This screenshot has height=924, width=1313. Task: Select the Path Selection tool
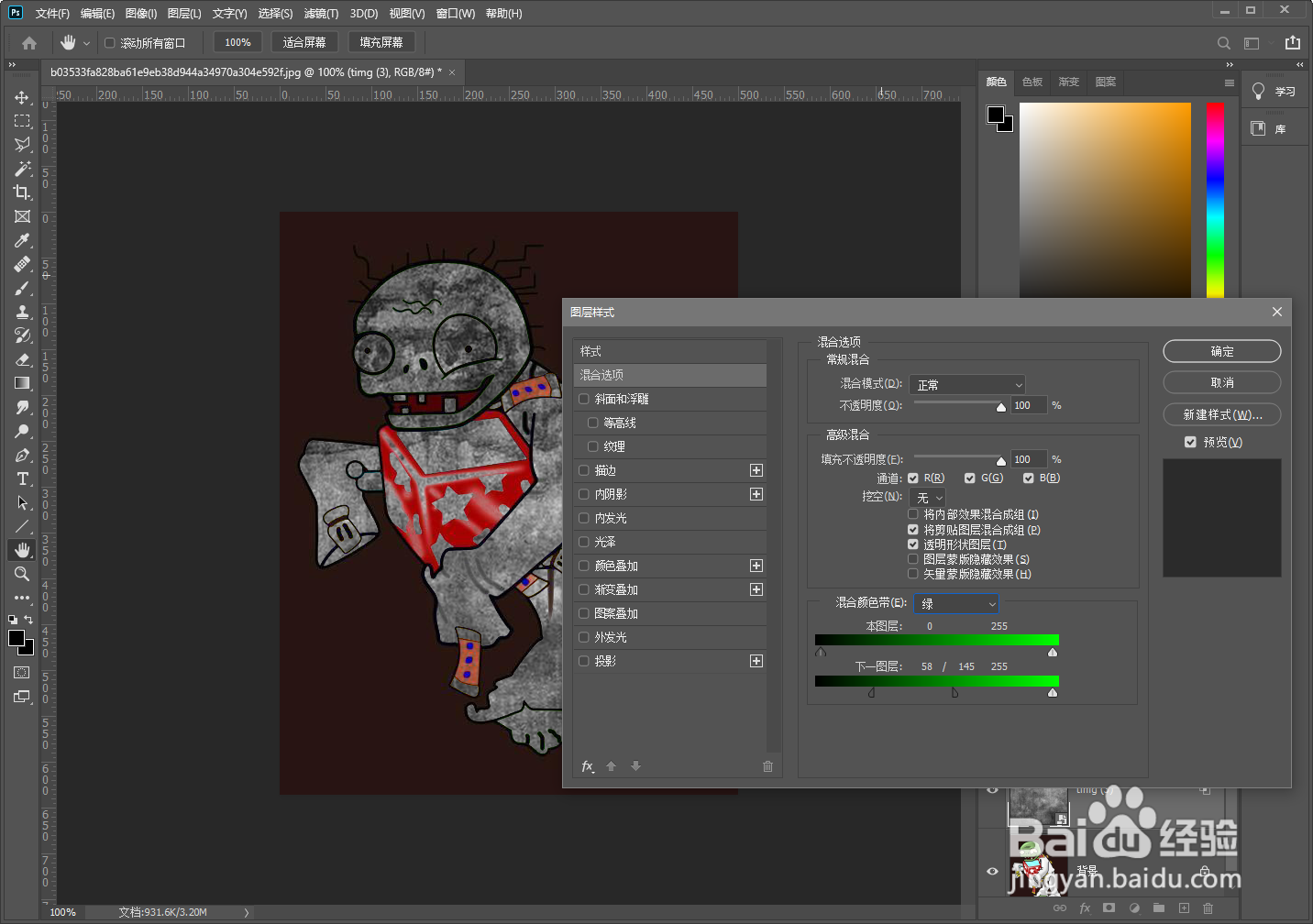pos(22,502)
